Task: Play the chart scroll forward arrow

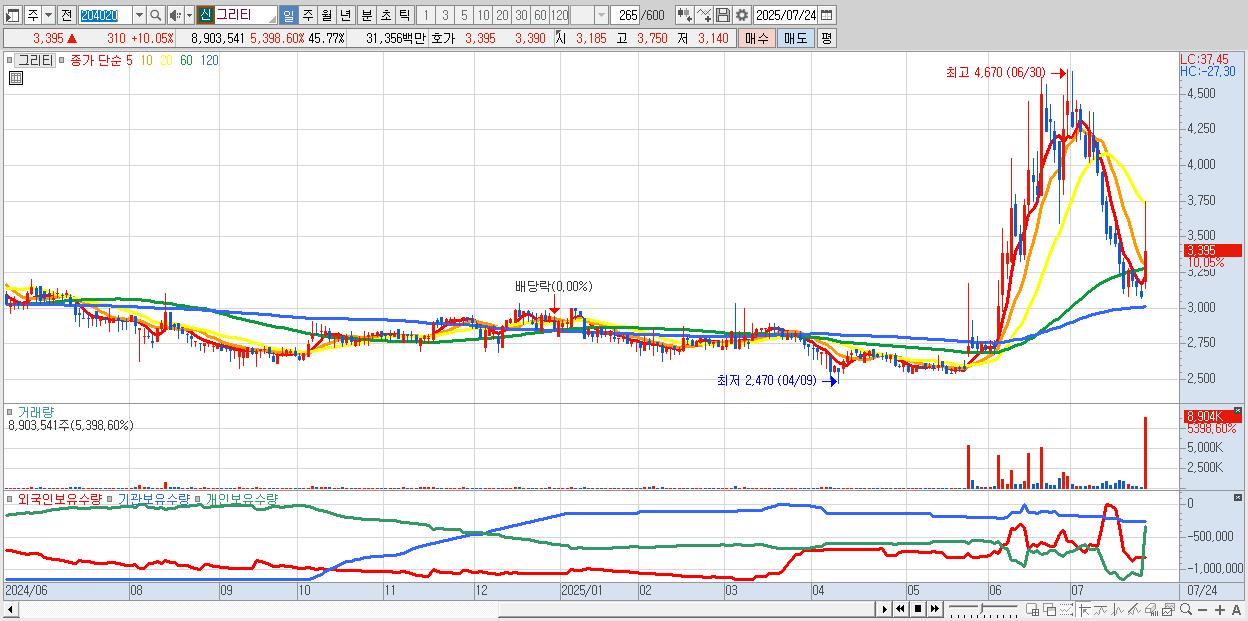Action: 885,609
